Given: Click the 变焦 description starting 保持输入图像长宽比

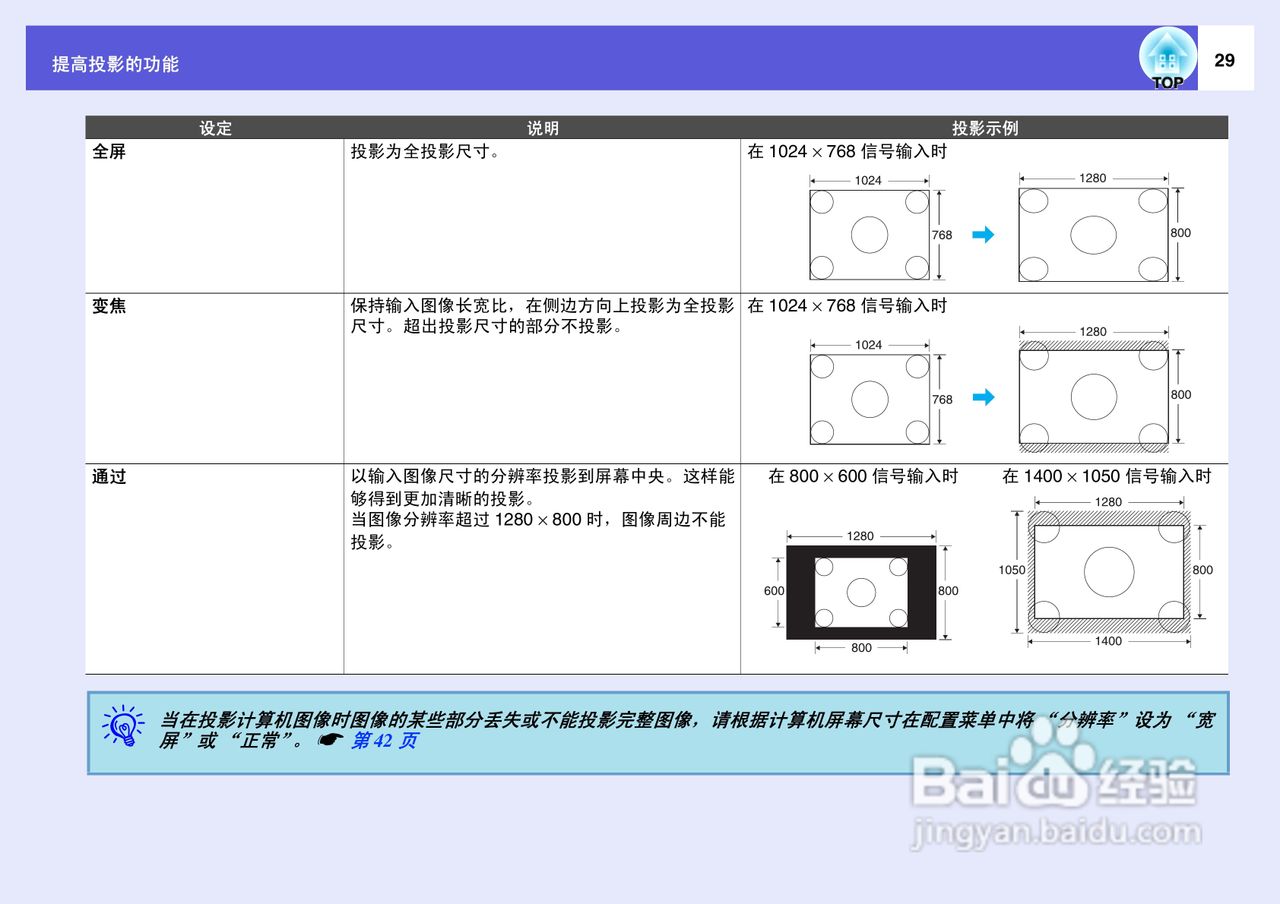Looking at the screenshot, I should pos(542,316).
